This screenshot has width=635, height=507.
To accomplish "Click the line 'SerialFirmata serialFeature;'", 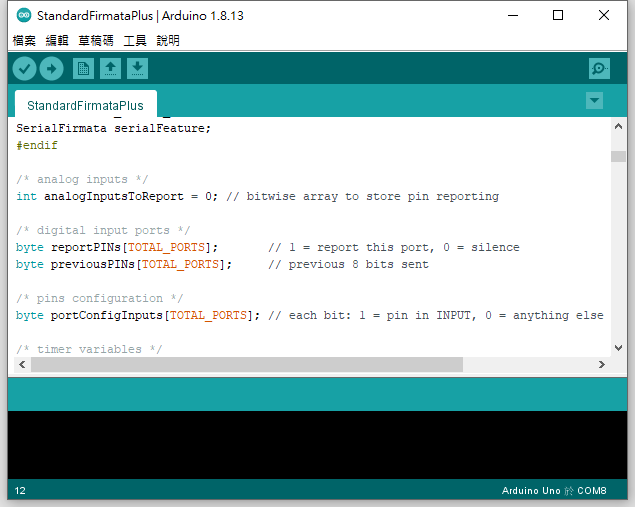I will [113, 128].
